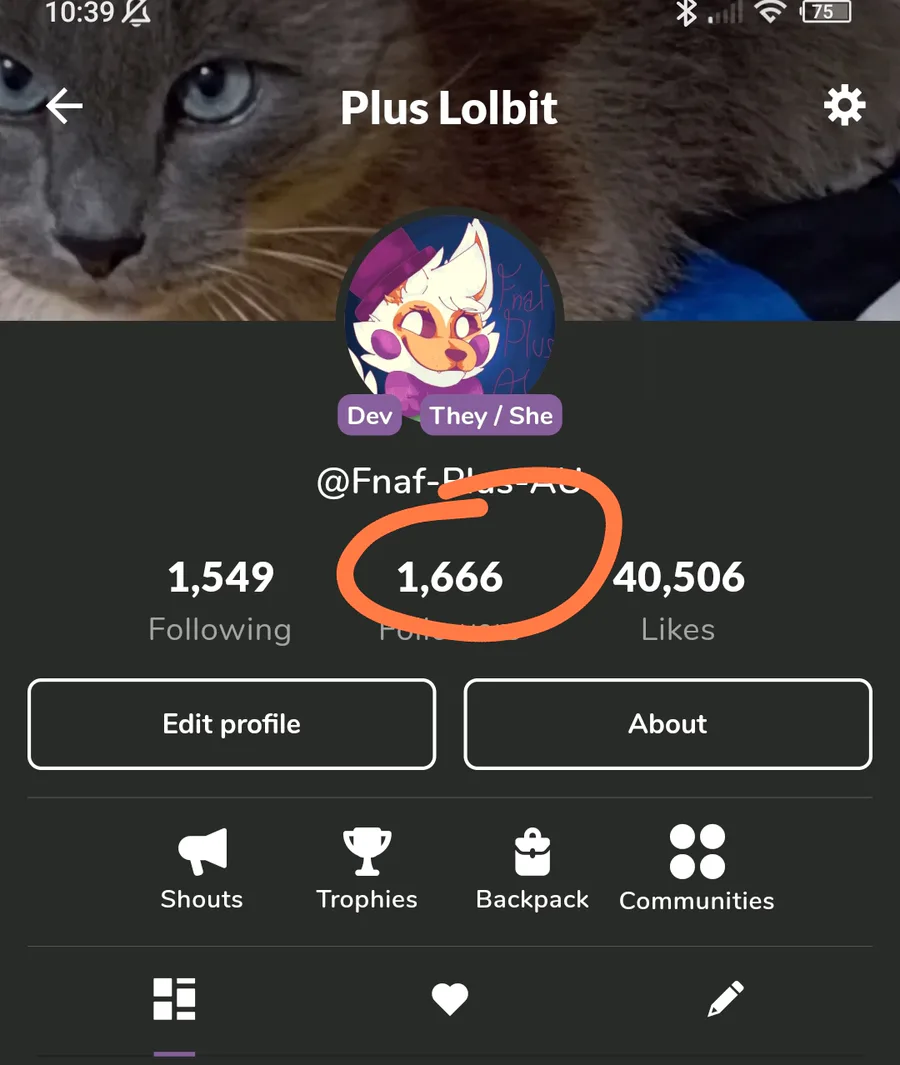Tap the muted notification bell in status bar

click(136, 12)
